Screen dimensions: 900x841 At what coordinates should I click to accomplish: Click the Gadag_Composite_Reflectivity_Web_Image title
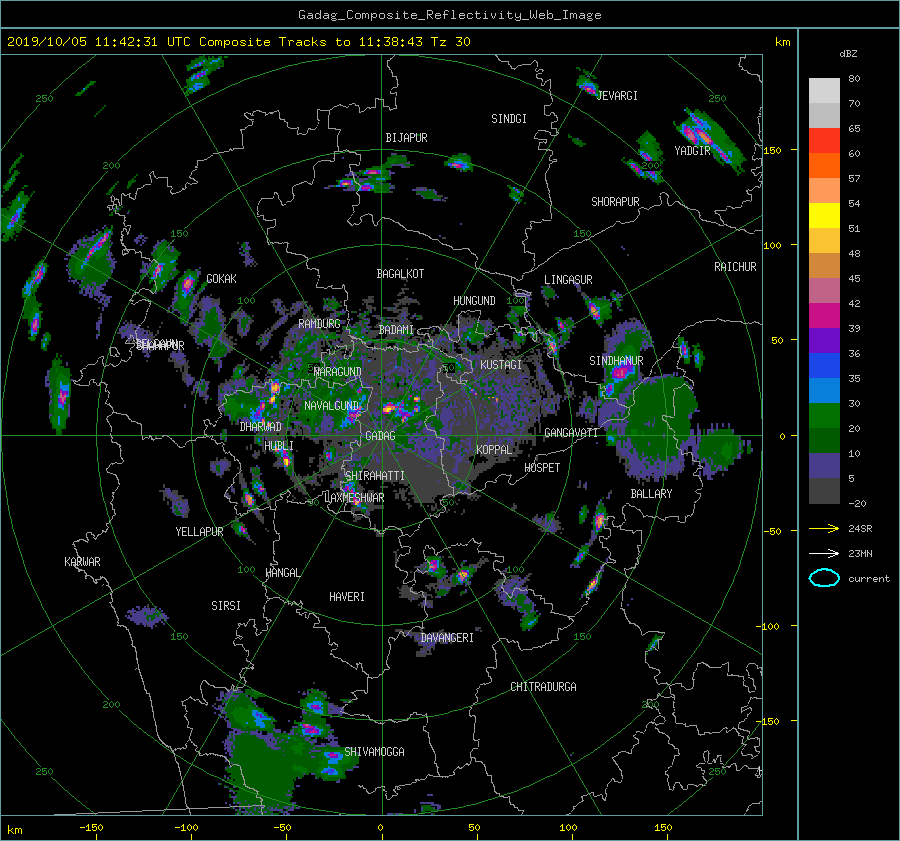pyautogui.click(x=449, y=15)
